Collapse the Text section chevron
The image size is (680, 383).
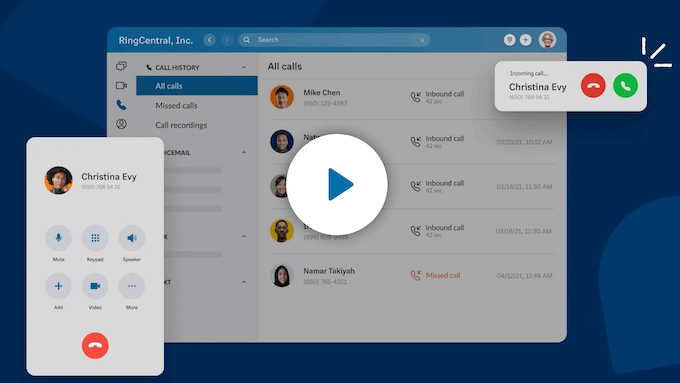[244, 282]
